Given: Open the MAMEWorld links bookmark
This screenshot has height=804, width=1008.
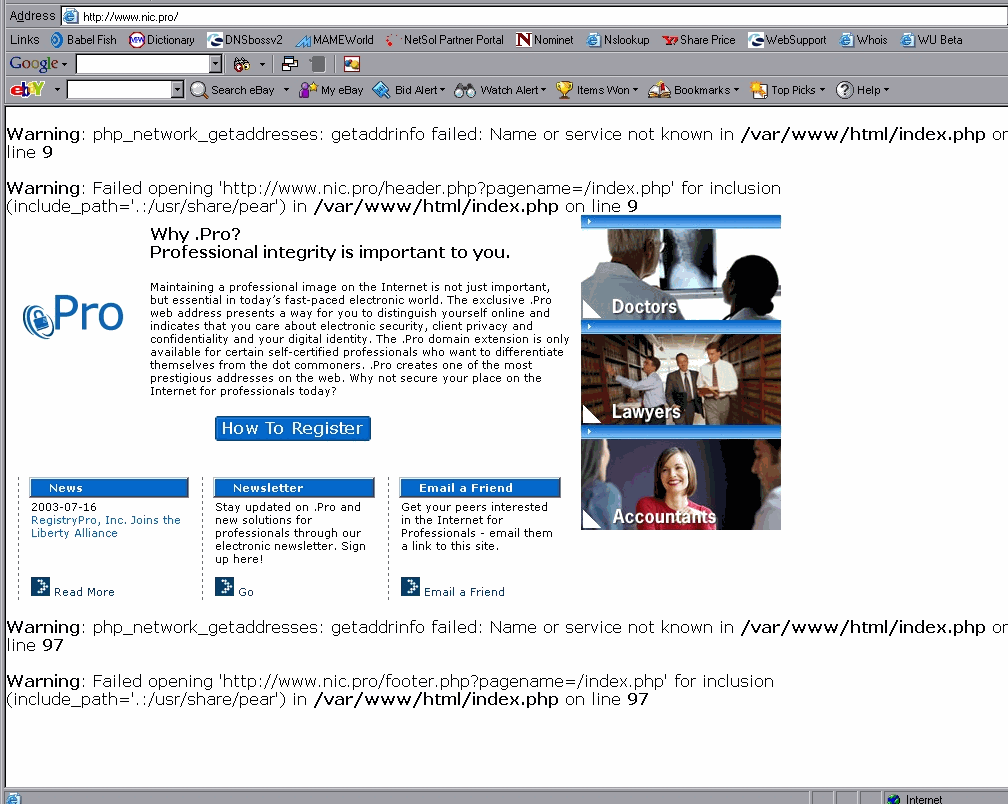Looking at the screenshot, I should 334,40.
